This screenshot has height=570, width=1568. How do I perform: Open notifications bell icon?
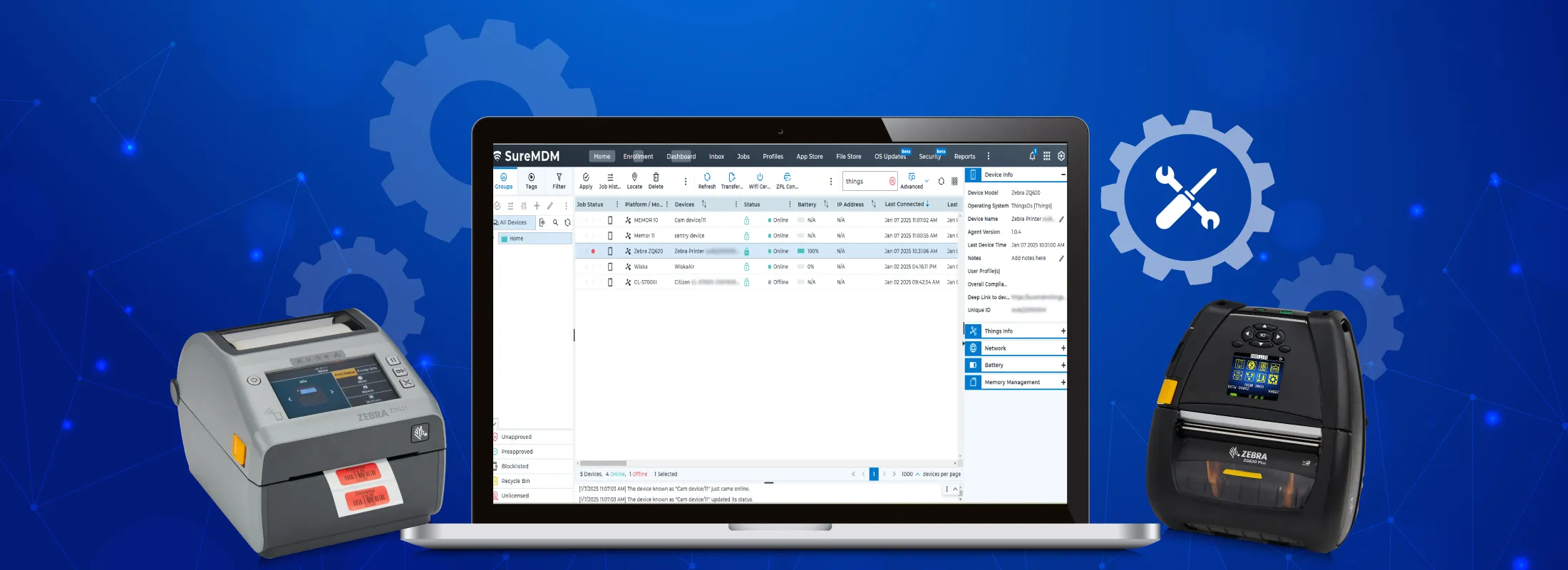click(x=1032, y=156)
